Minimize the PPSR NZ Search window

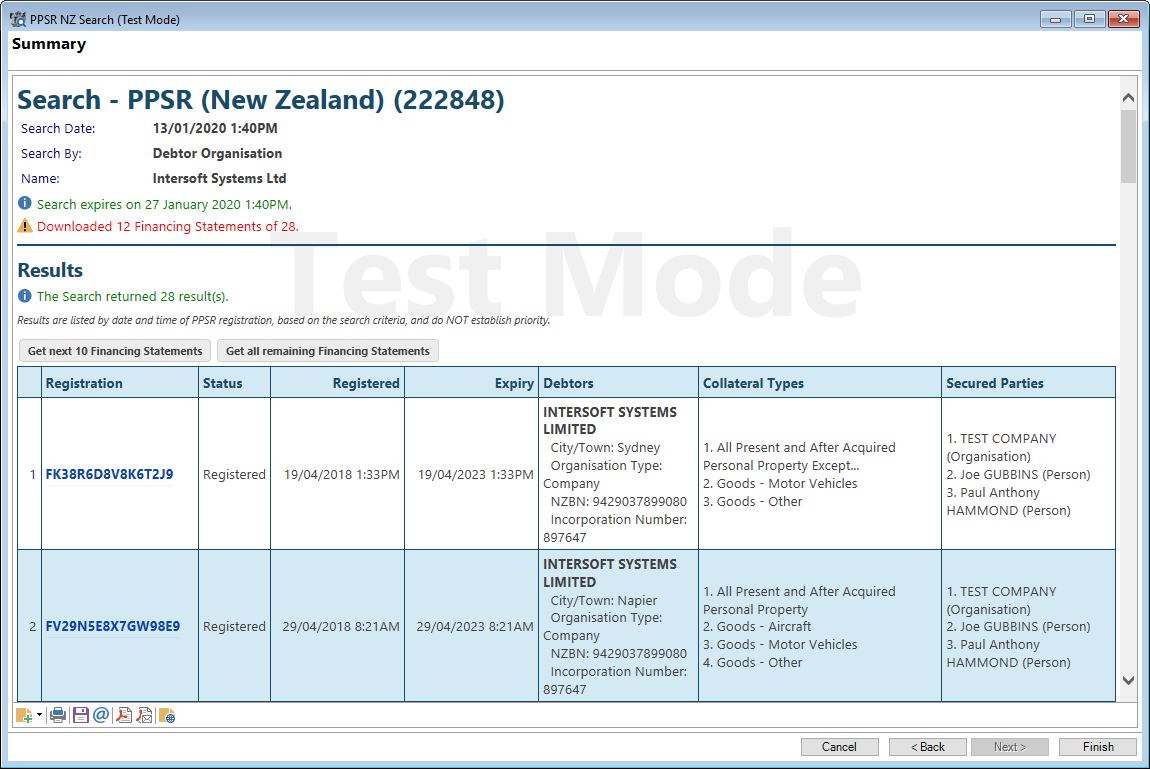tap(1055, 19)
